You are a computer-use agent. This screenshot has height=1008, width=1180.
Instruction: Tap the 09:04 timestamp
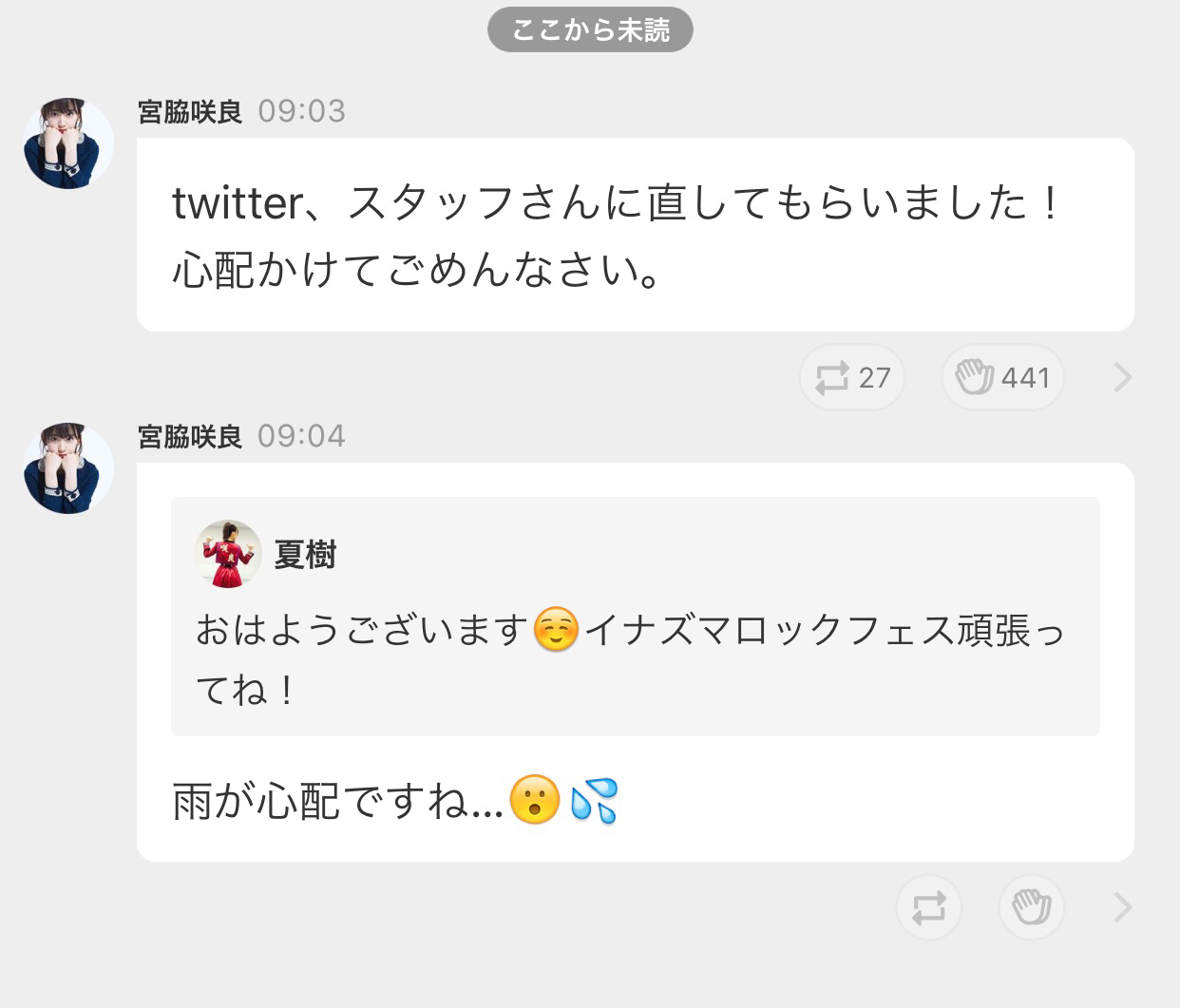click(302, 436)
